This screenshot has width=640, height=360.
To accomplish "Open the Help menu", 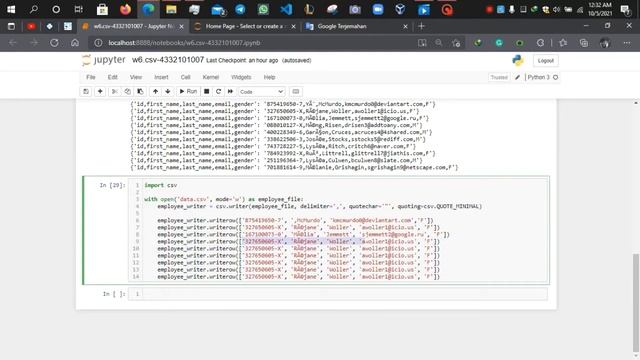I will pyautogui.click(x=269, y=77).
